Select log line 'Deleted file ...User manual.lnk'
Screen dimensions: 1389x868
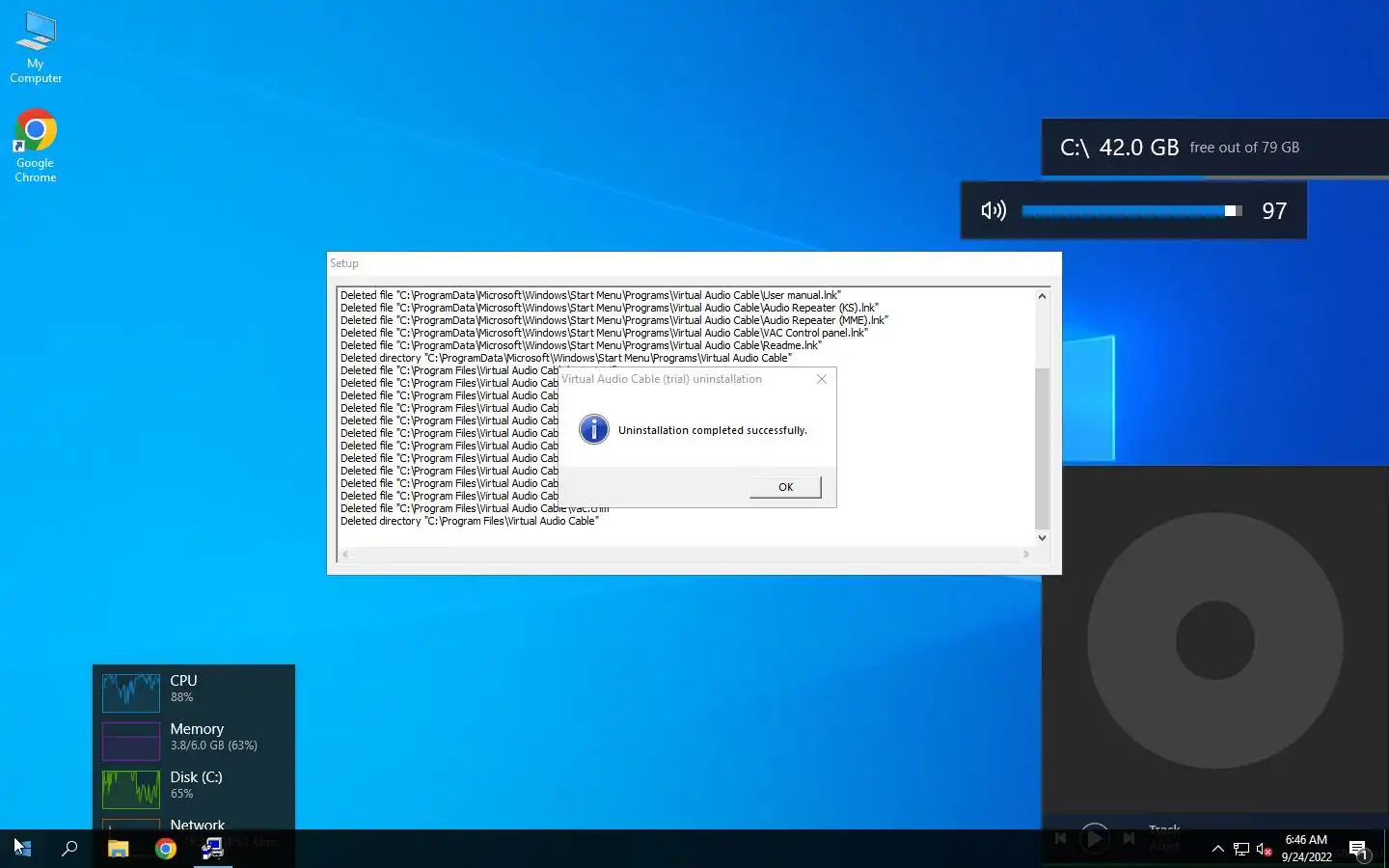(x=590, y=295)
